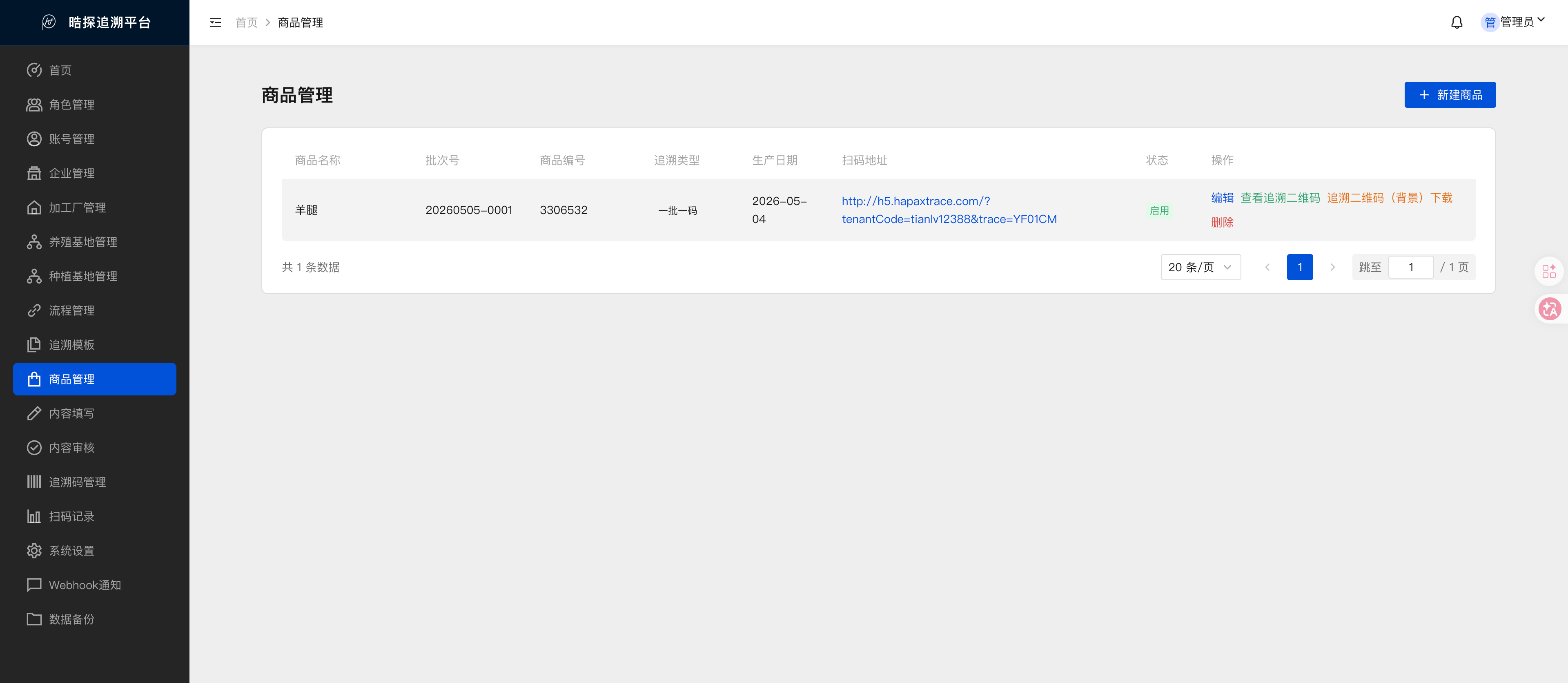Screen dimensions: 1568x683
Task: Go to next page arrow
Action: pyautogui.click(x=1332, y=267)
